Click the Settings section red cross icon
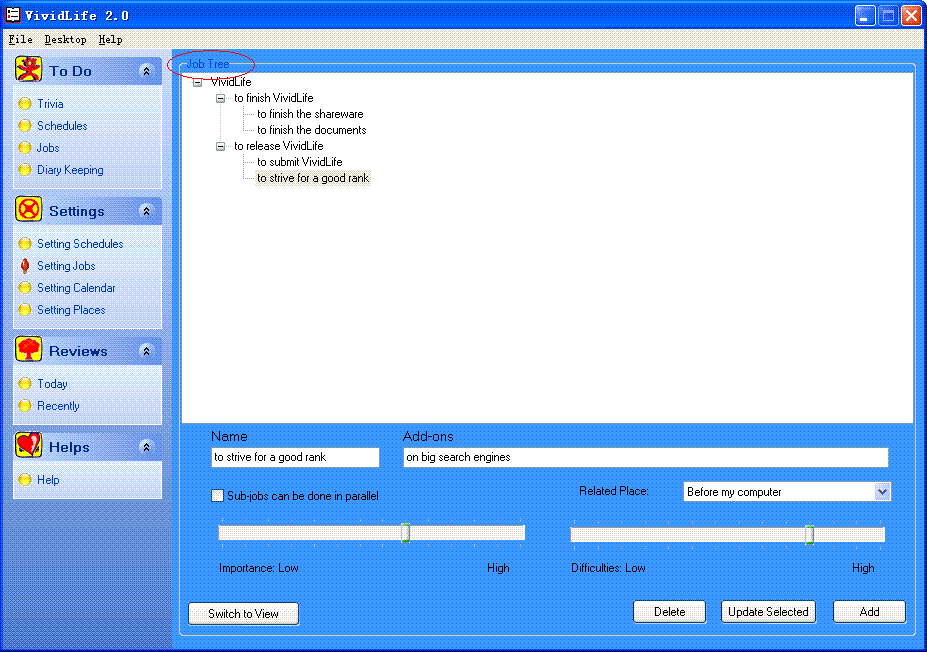 click(x=28, y=209)
